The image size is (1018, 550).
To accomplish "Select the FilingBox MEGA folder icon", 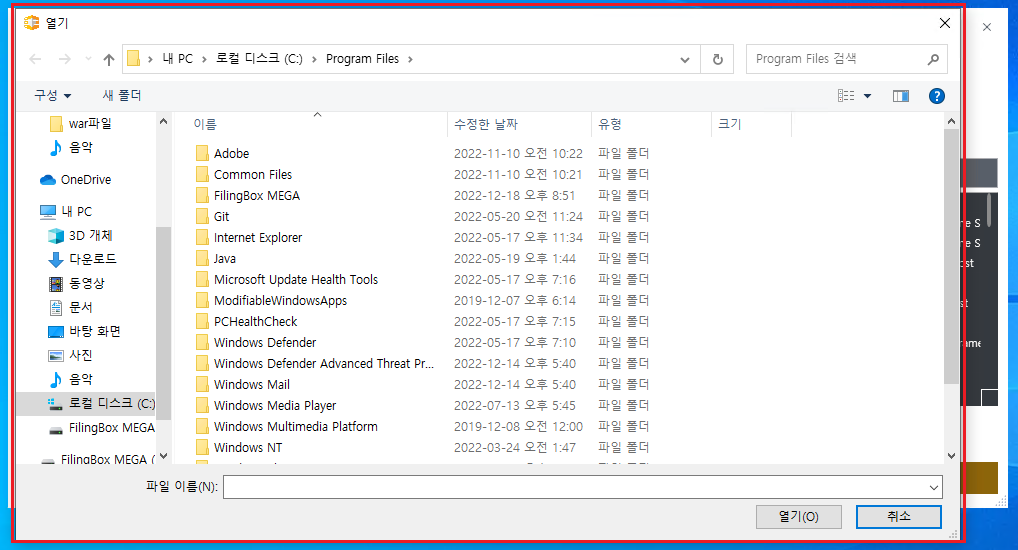I will pyautogui.click(x=202, y=195).
